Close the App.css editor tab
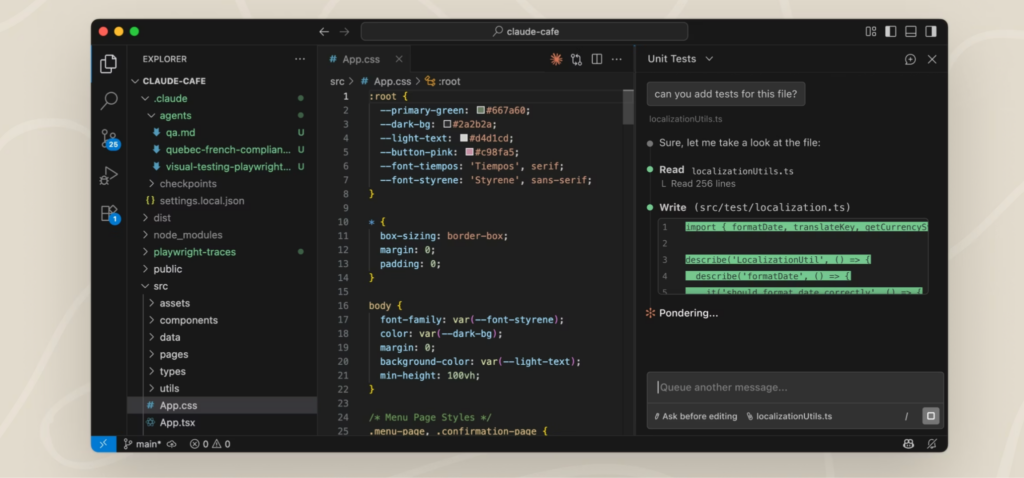The height and width of the screenshot is (478, 1024). point(398,59)
